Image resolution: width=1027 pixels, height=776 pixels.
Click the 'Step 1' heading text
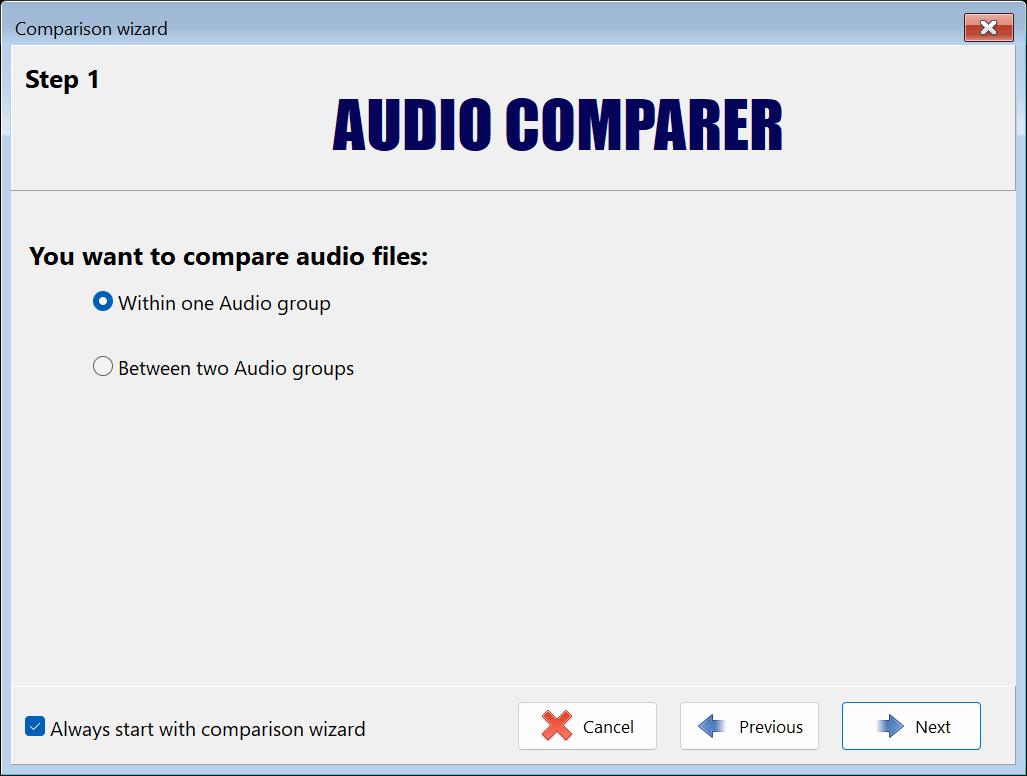tap(62, 80)
